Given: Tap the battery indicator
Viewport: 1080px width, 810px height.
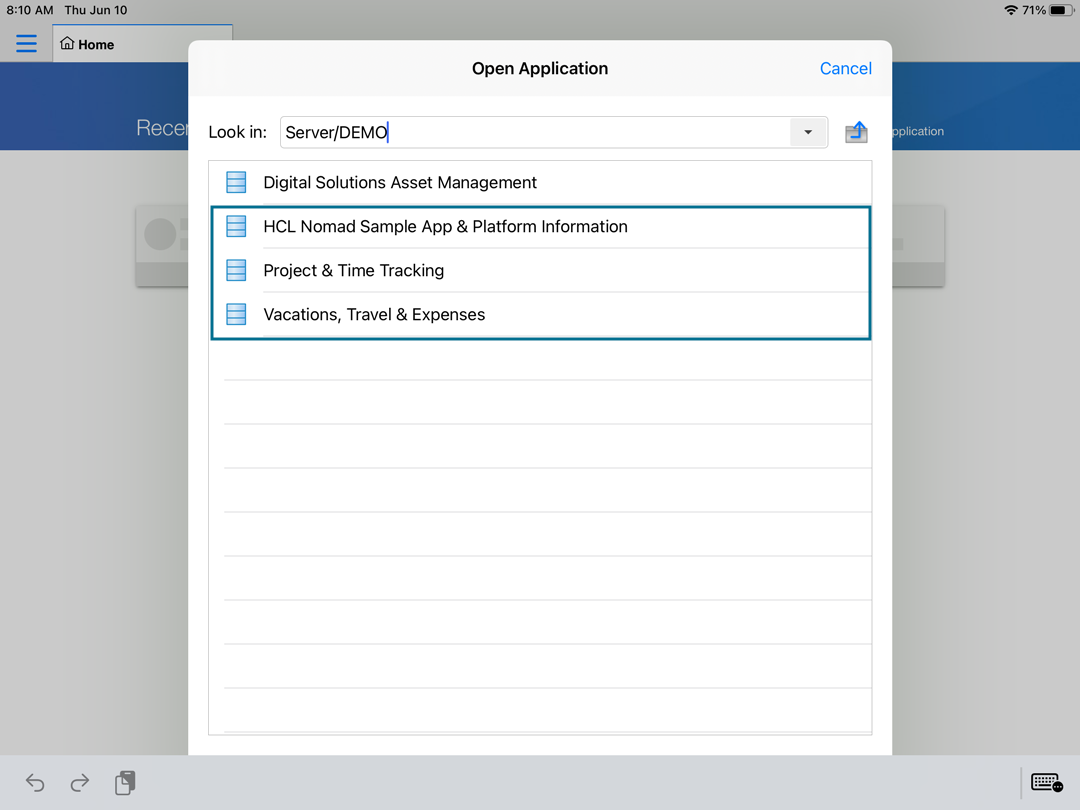Looking at the screenshot, I should click(x=1061, y=10).
